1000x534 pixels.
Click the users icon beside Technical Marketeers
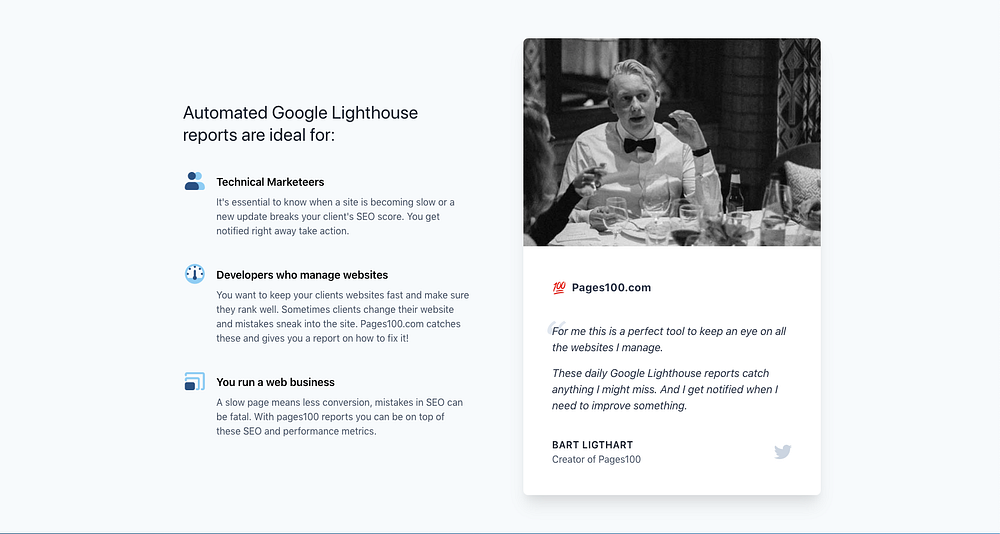(195, 181)
